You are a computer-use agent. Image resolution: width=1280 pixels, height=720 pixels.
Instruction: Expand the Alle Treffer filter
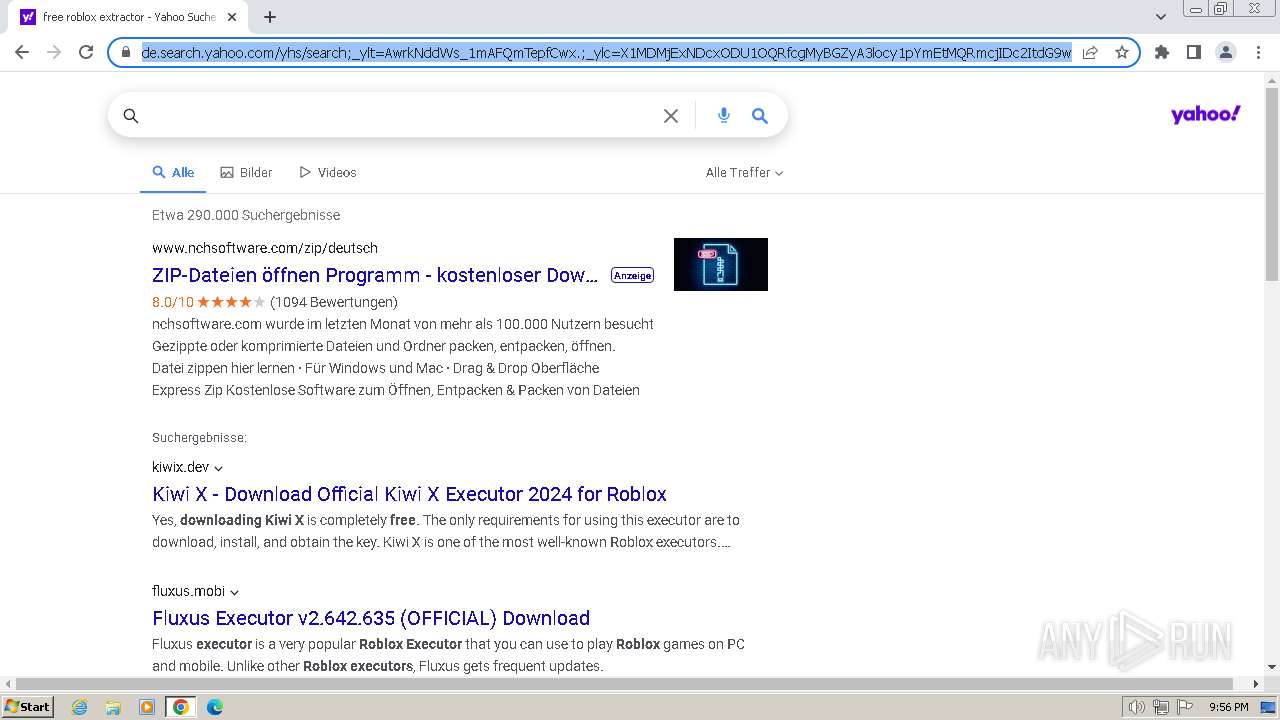[744, 172]
